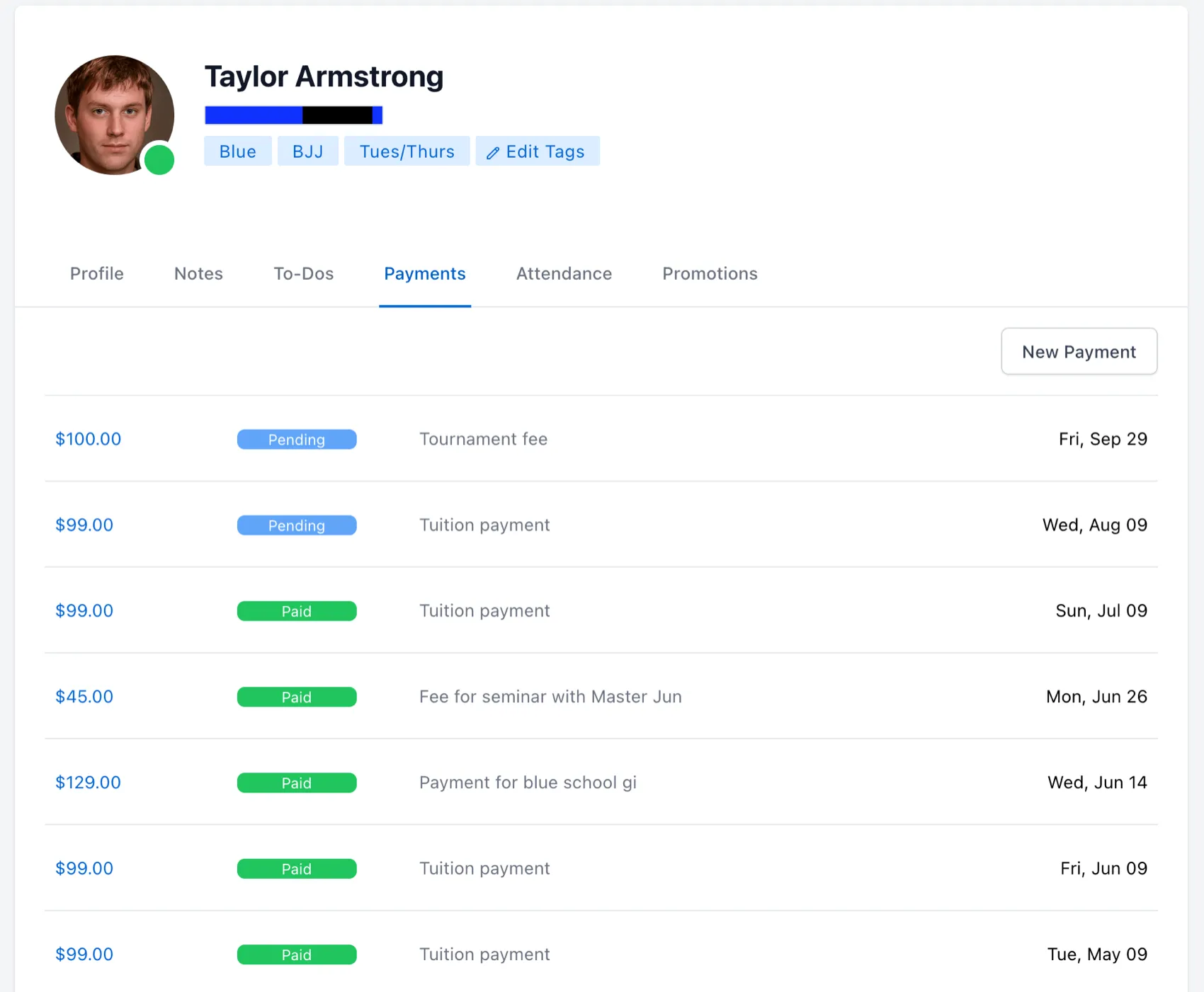The image size is (1204, 992).
Task: Select the active Payments tab
Action: [424, 274]
